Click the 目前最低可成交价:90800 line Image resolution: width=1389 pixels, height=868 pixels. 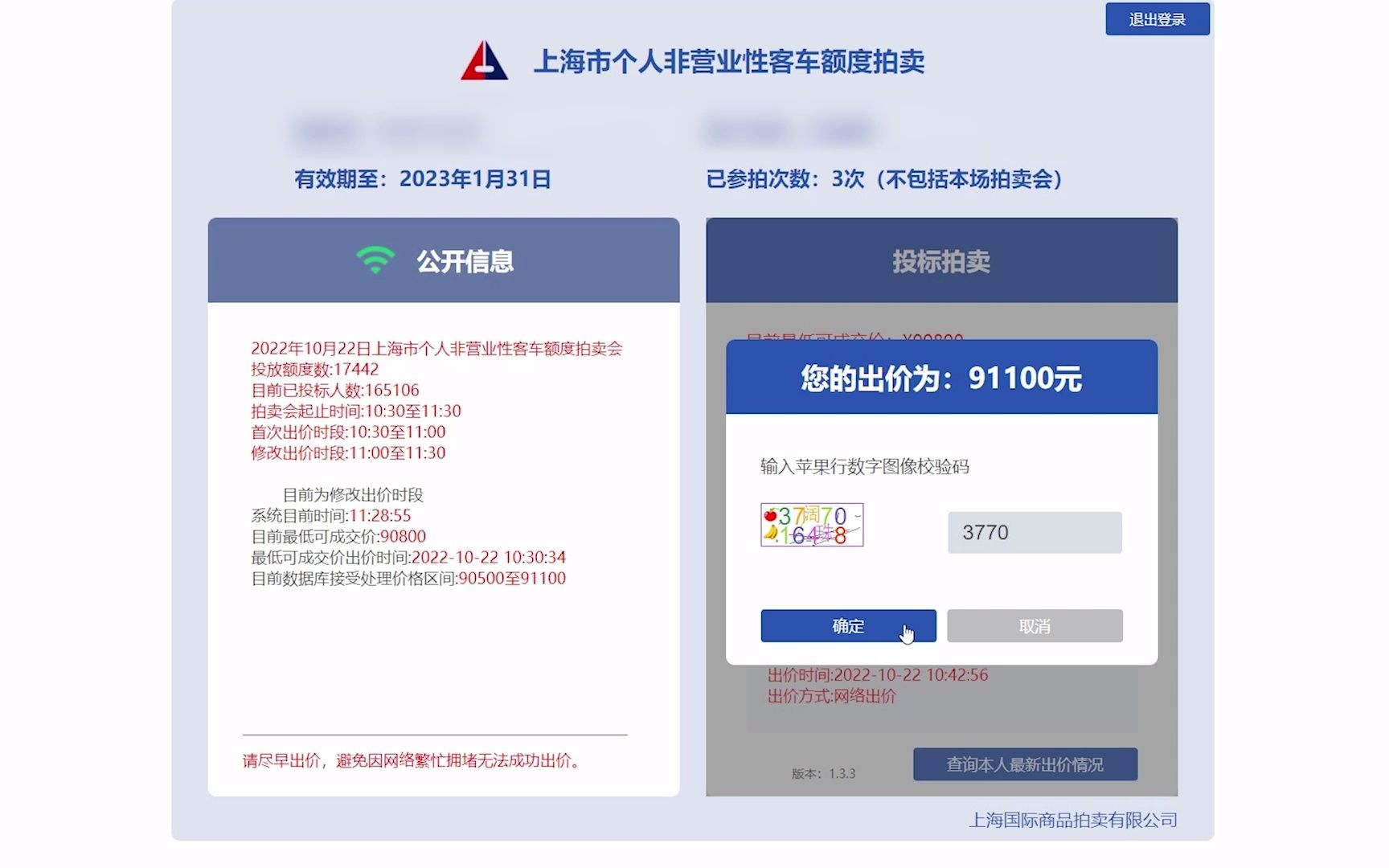[x=338, y=537]
